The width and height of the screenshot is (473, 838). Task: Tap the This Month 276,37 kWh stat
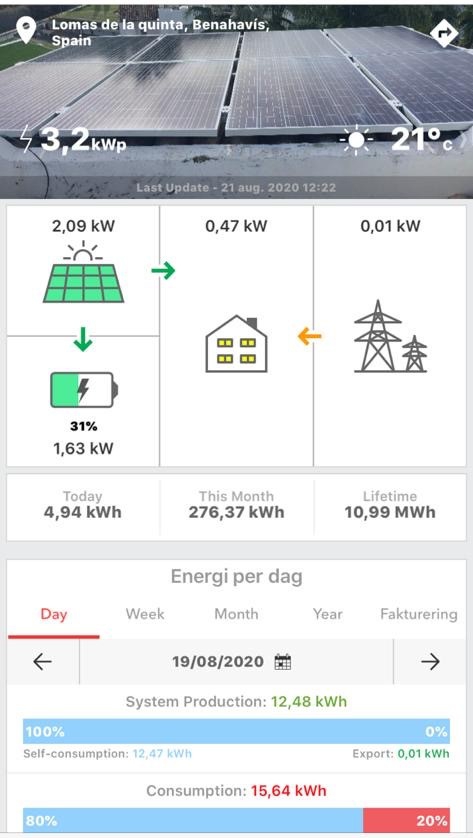coord(236,505)
